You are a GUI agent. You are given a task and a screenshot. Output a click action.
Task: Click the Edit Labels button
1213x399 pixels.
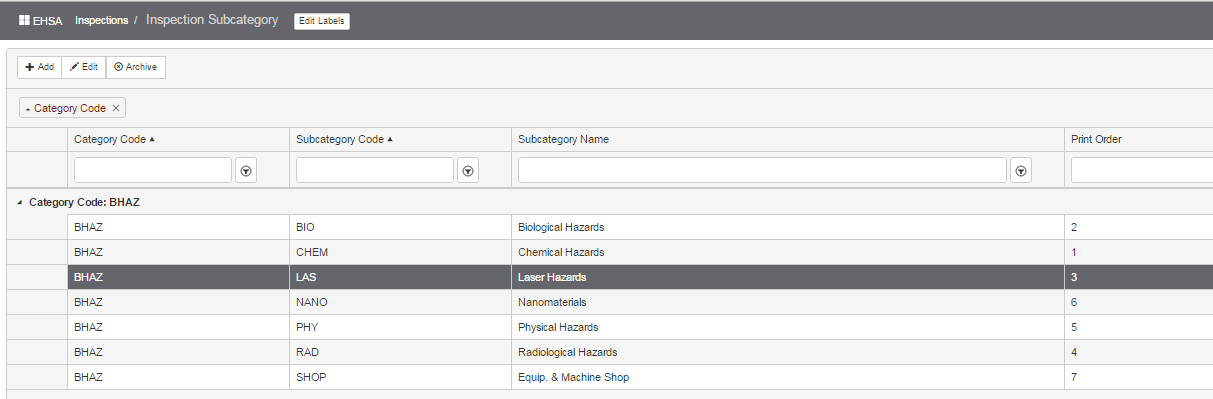[322, 21]
